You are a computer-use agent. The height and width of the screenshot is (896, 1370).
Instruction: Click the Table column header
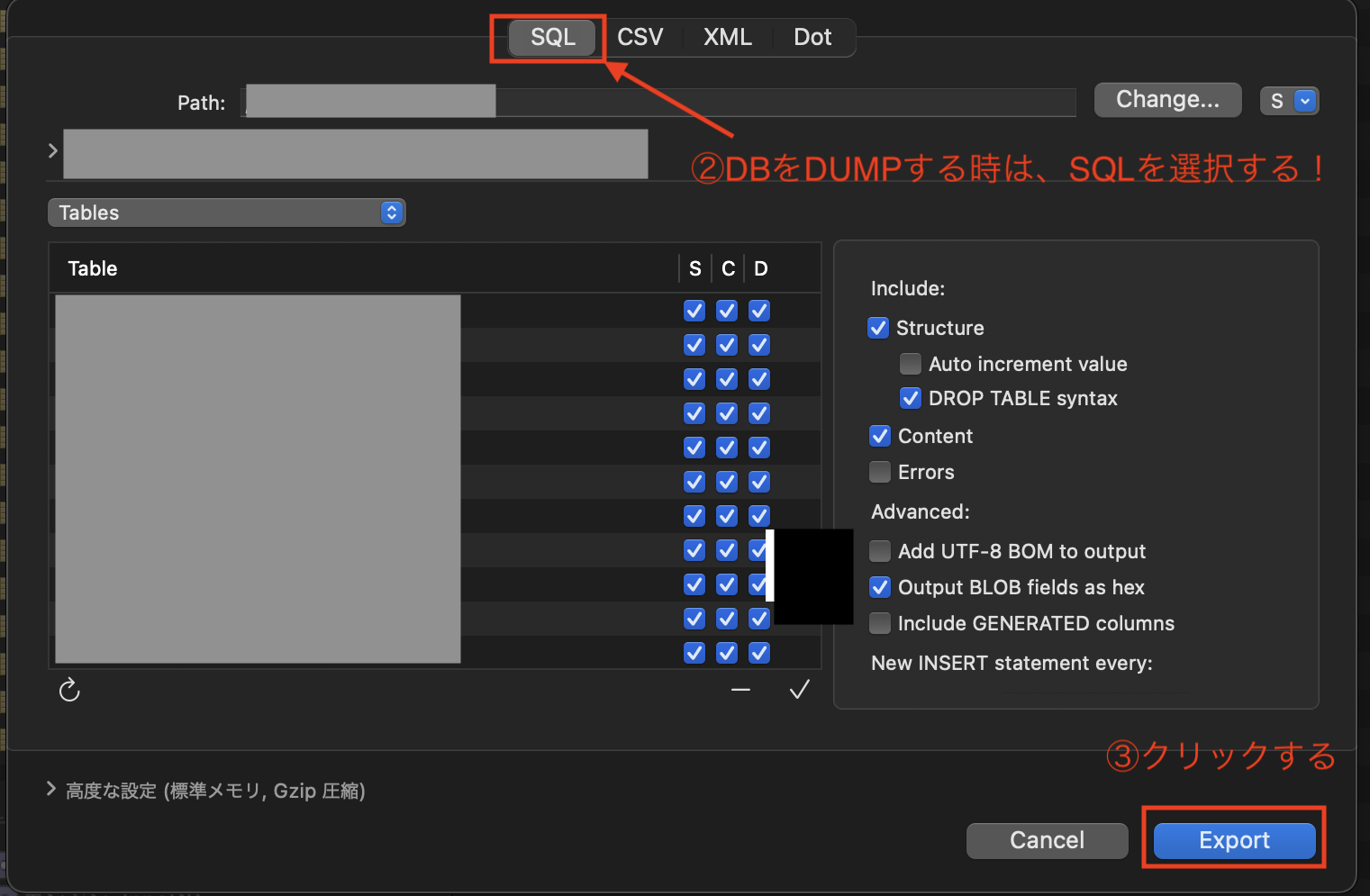click(93, 268)
